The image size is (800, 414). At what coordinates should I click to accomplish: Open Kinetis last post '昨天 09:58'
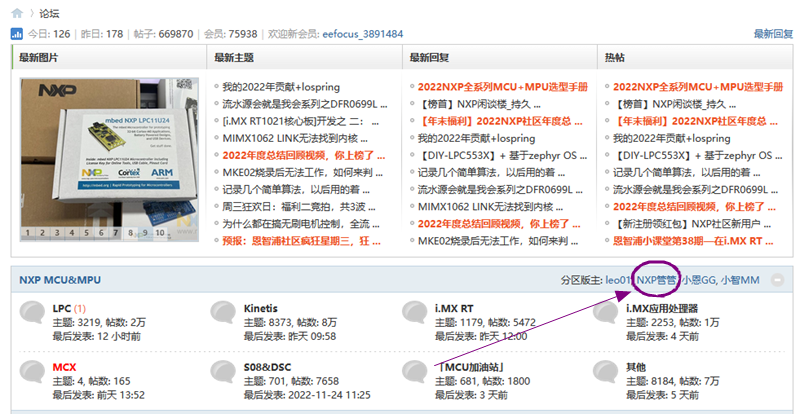312,336
